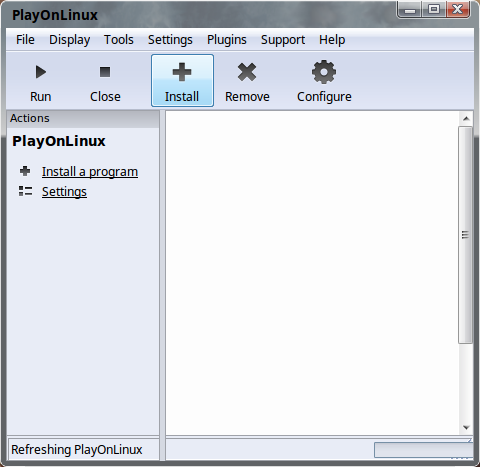The image size is (480, 467).
Task: Click the Install plus toolbar button
Action: 182,80
